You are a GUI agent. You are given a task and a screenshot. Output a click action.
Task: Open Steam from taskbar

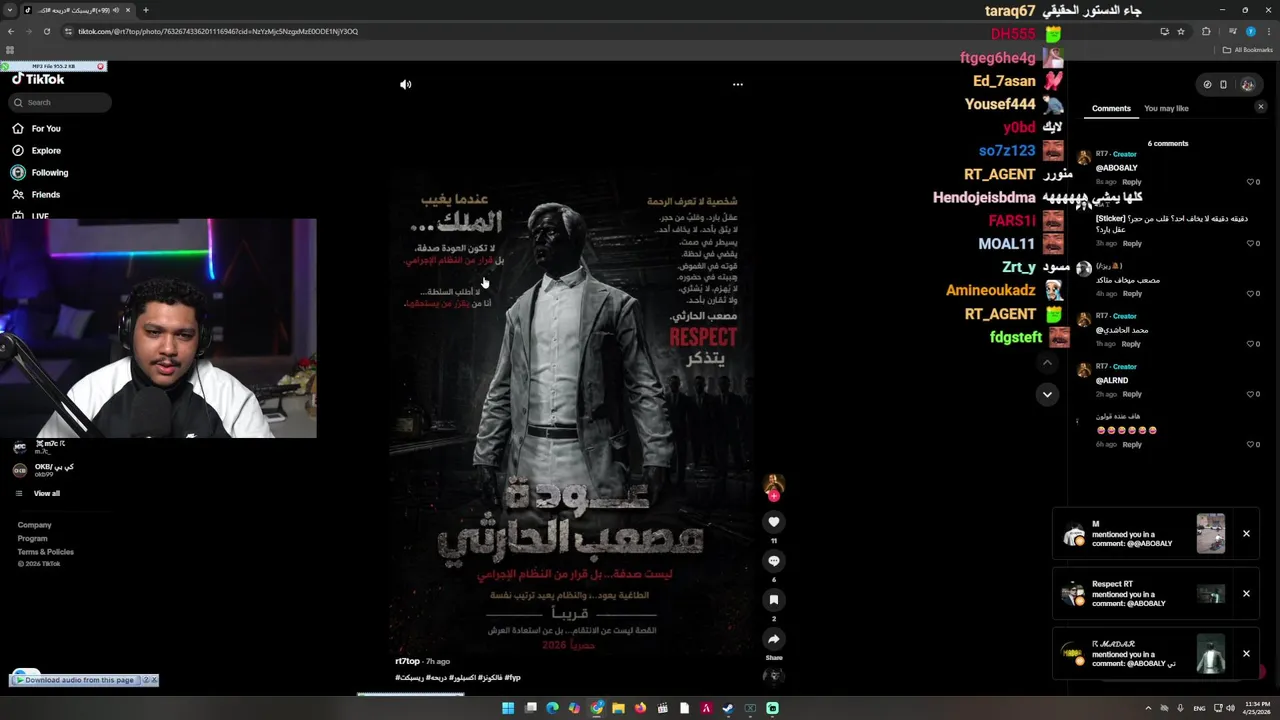tap(728, 708)
